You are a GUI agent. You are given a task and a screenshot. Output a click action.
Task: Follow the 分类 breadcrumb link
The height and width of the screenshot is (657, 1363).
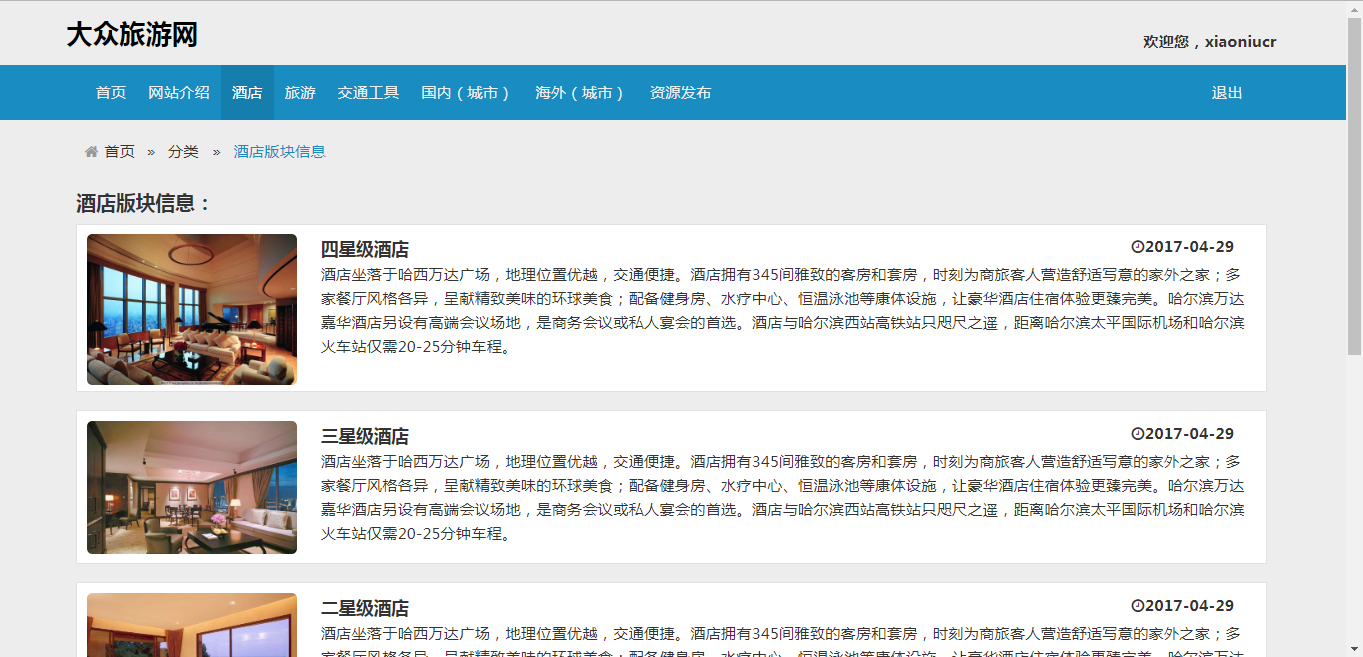click(183, 152)
